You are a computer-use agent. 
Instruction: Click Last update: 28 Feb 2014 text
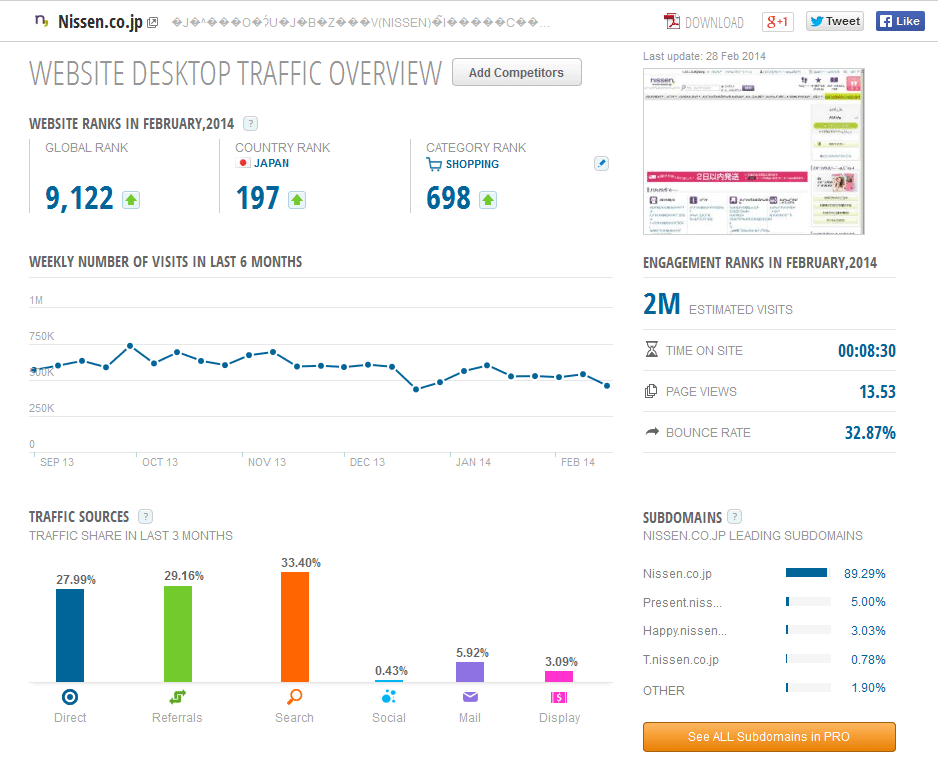[x=704, y=56]
